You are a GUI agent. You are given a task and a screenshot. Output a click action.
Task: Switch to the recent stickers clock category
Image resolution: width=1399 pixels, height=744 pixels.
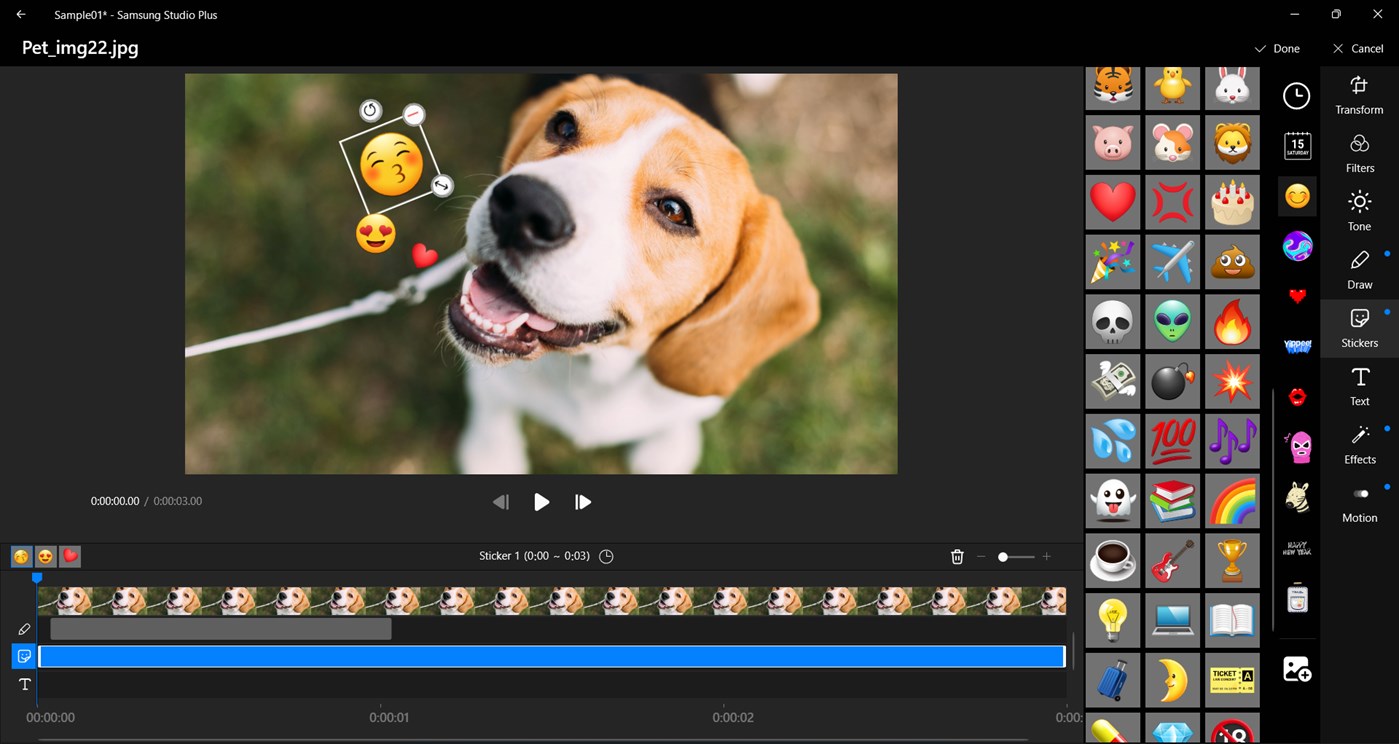coord(1297,96)
